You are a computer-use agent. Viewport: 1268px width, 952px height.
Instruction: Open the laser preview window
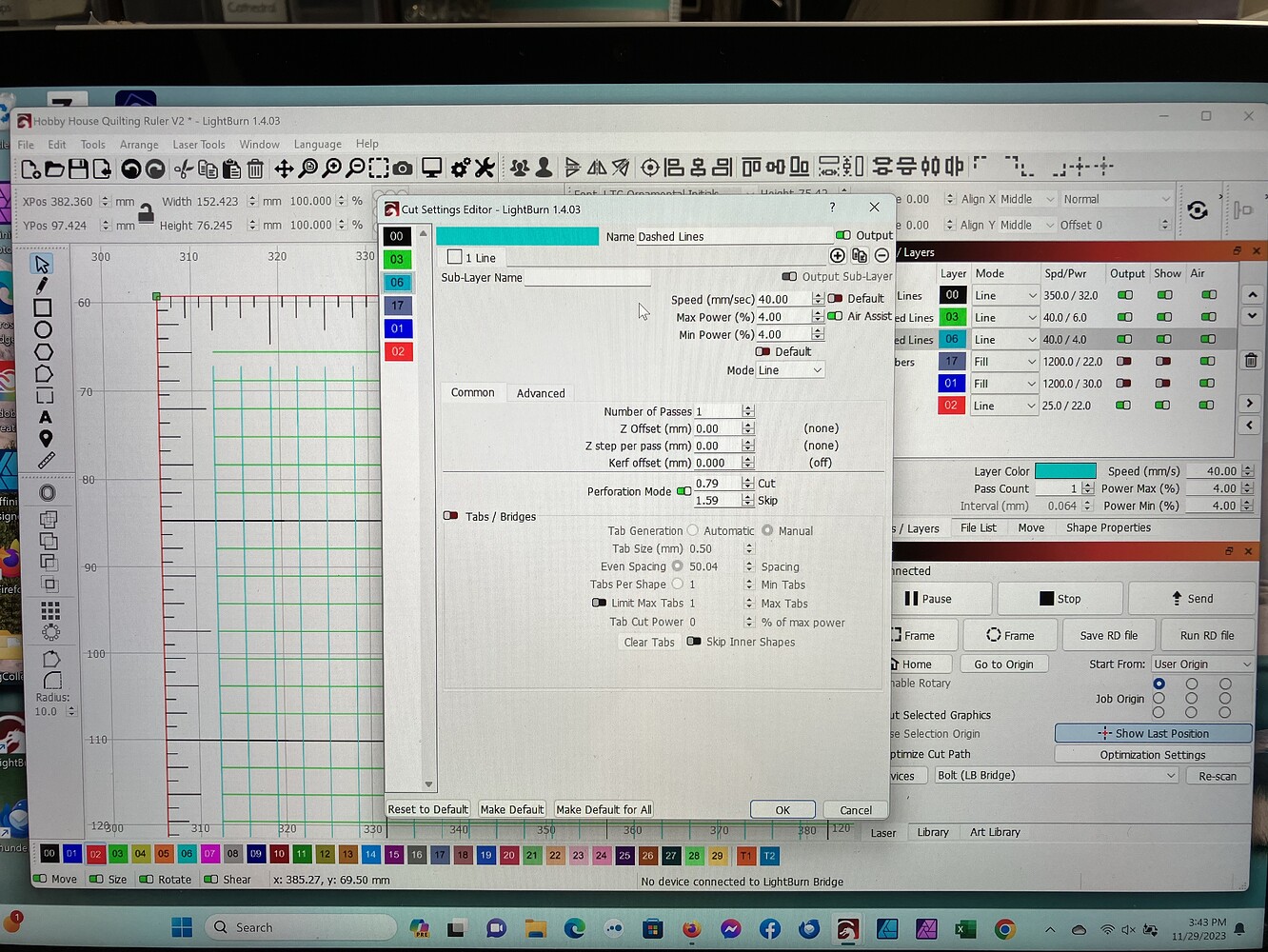[x=431, y=167]
